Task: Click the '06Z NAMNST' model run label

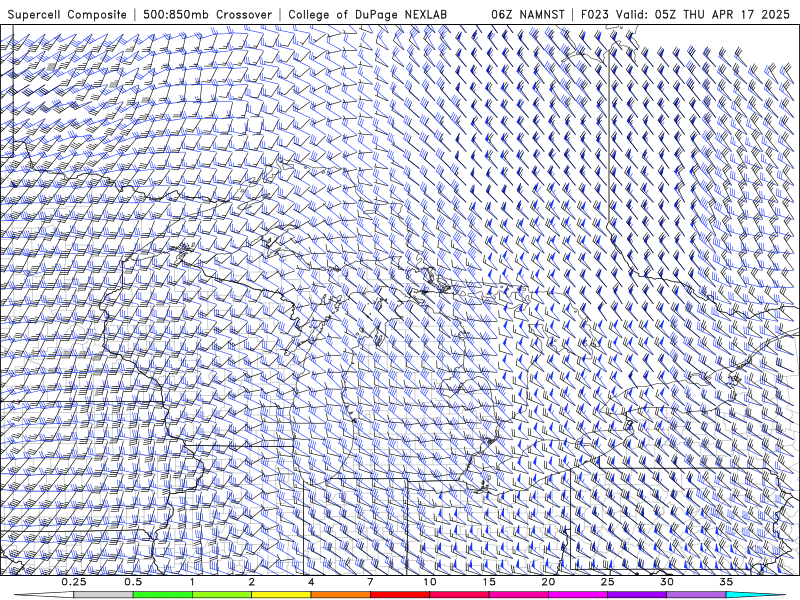Action: pos(528,15)
